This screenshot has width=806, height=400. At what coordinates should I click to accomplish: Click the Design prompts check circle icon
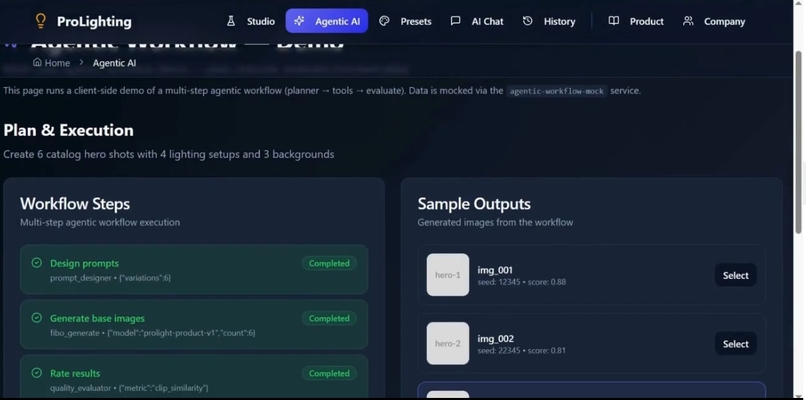36,263
